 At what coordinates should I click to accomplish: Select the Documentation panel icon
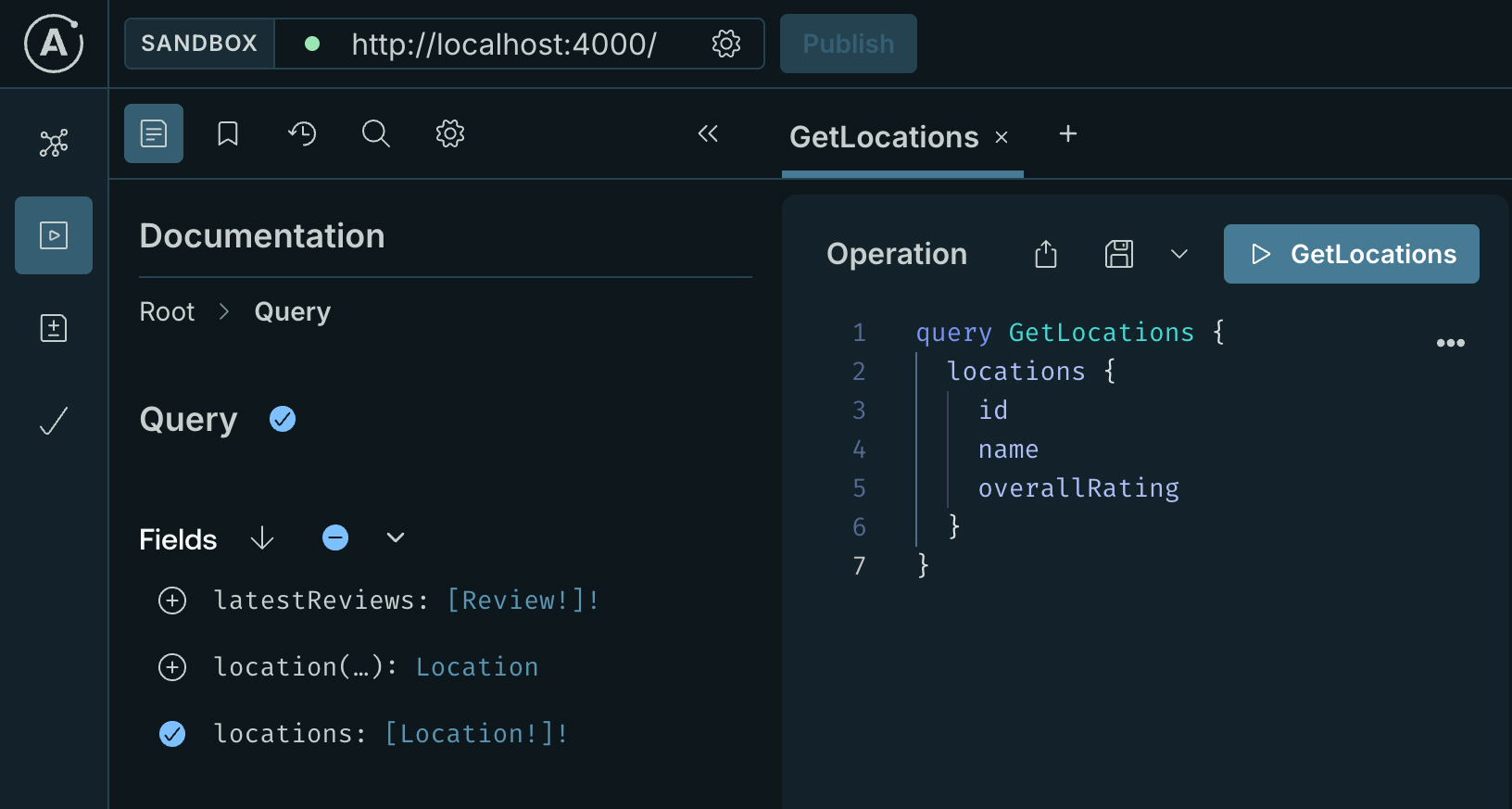[154, 133]
